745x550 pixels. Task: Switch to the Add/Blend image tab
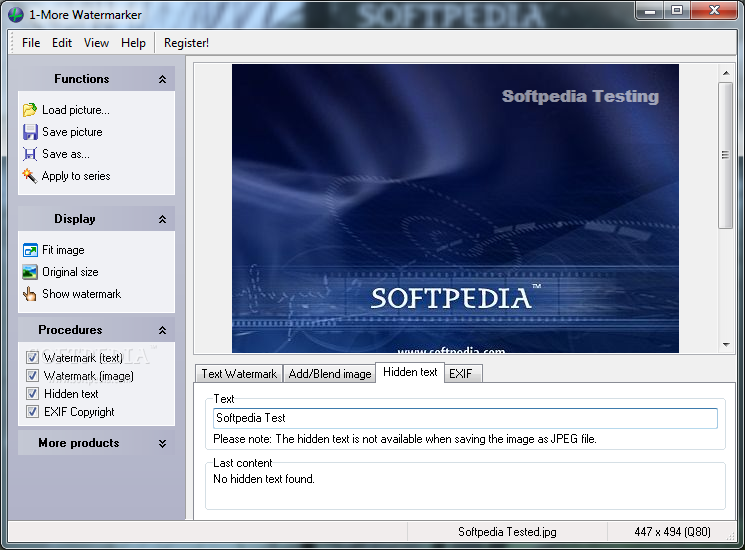pos(330,374)
